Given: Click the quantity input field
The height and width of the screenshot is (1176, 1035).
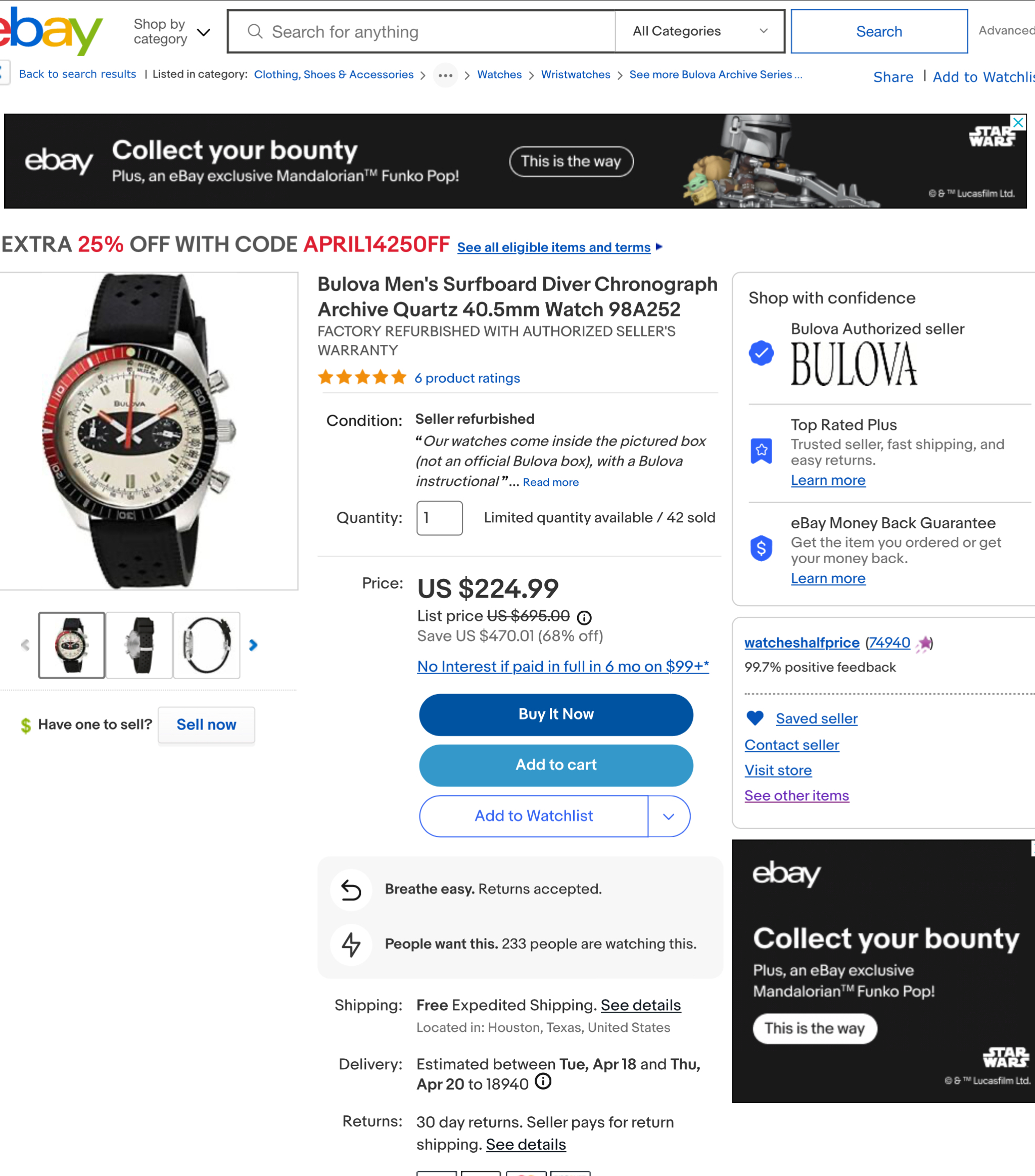Looking at the screenshot, I should [x=439, y=518].
